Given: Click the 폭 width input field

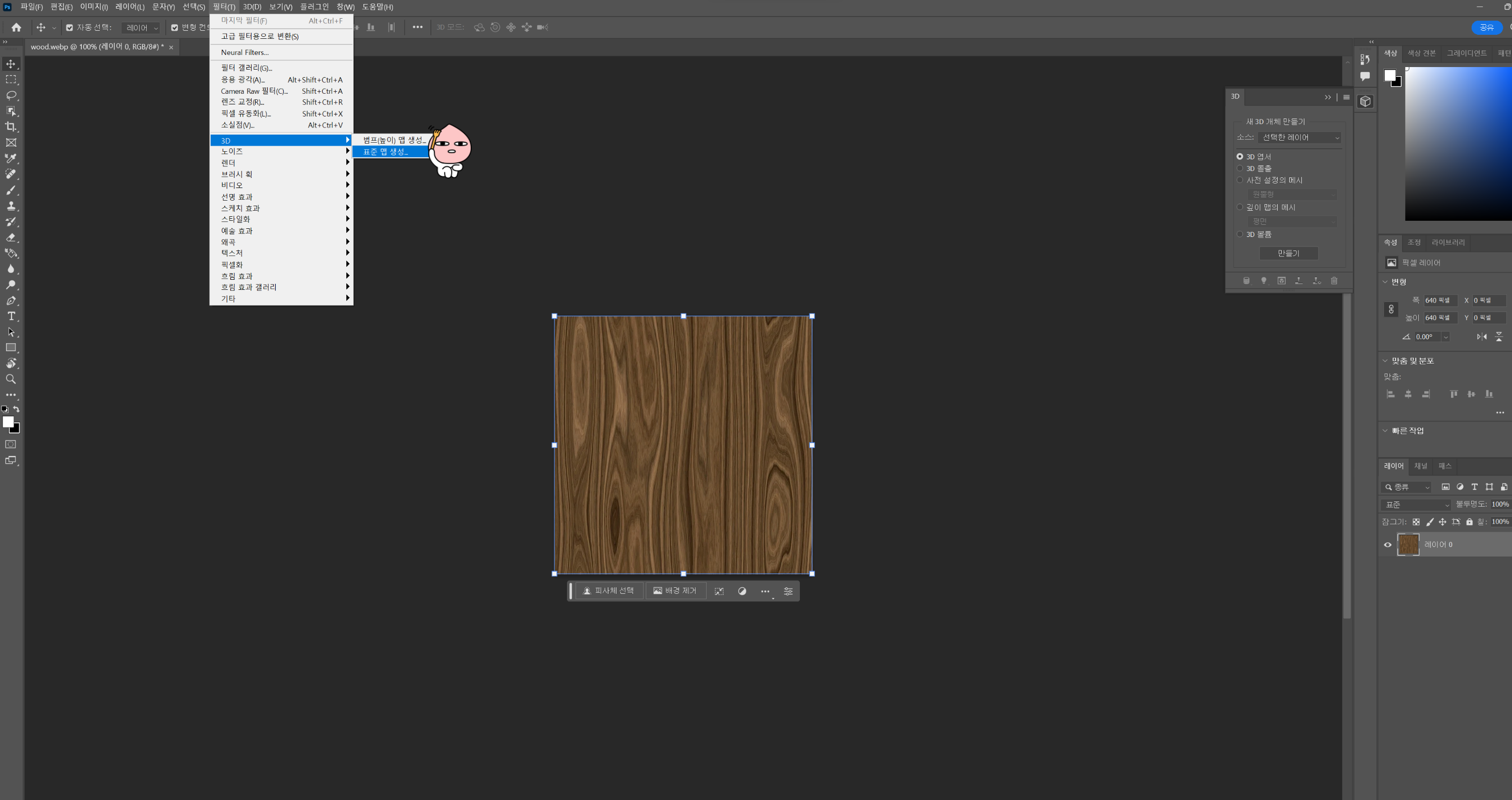Looking at the screenshot, I should pos(1440,300).
